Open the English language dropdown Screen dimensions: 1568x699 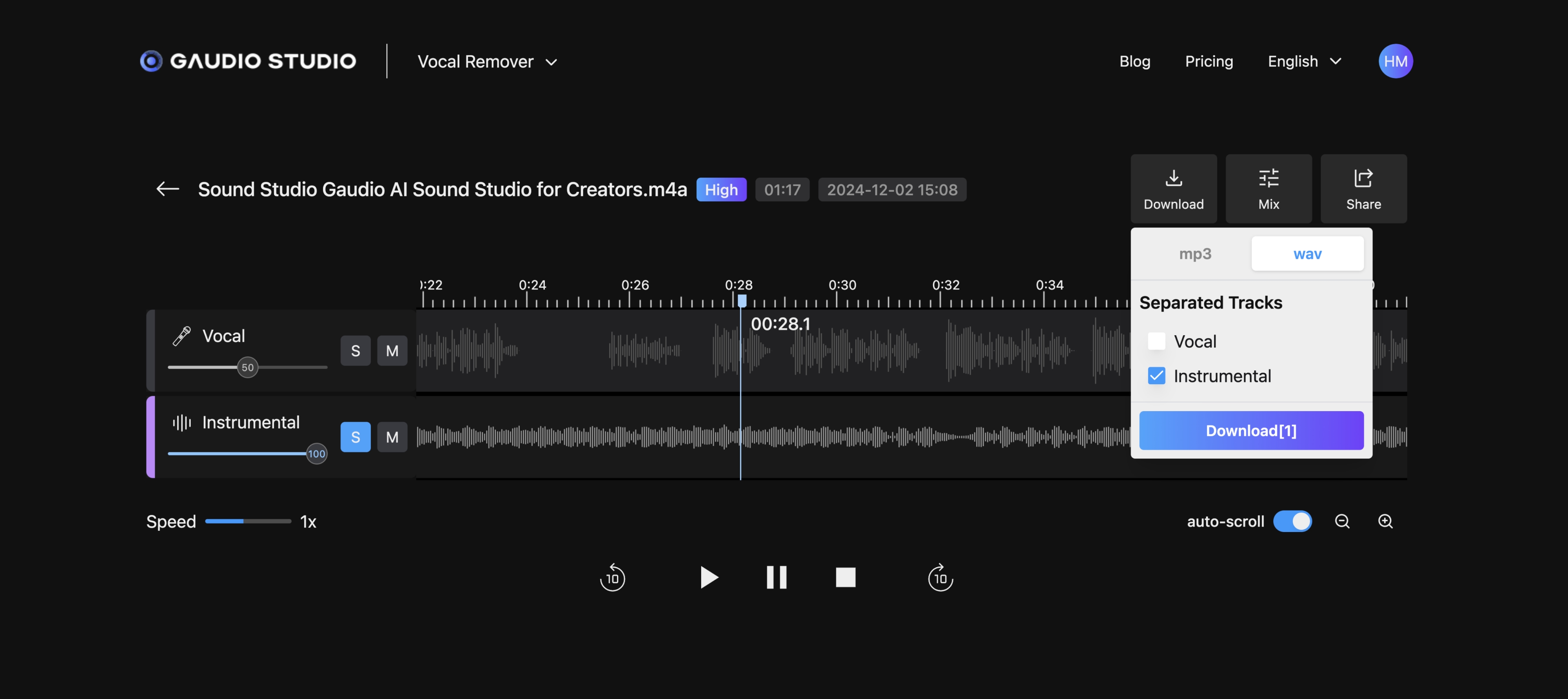(x=1305, y=62)
